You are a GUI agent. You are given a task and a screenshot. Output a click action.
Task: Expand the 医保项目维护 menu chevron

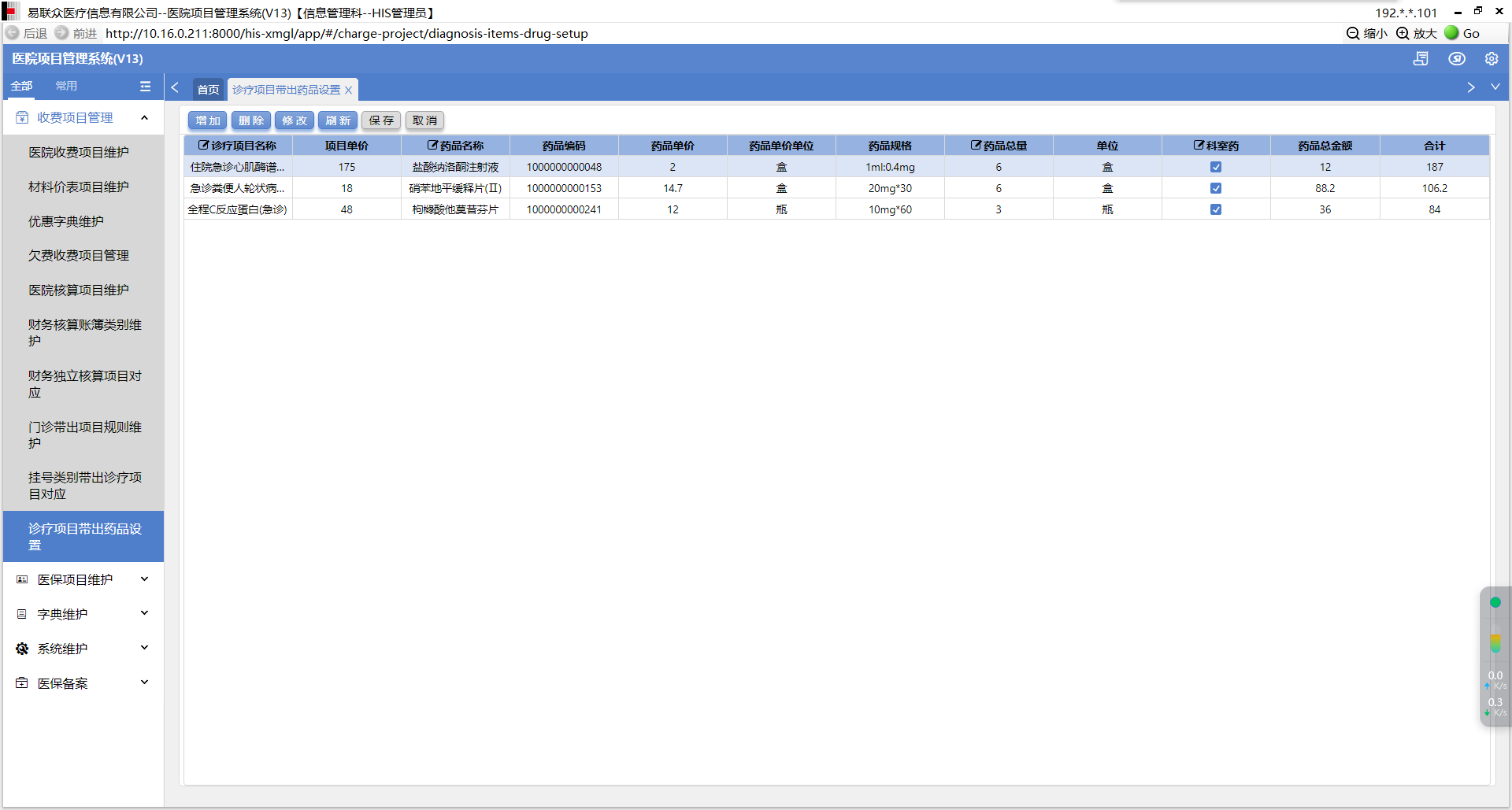click(x=144, y=579)
